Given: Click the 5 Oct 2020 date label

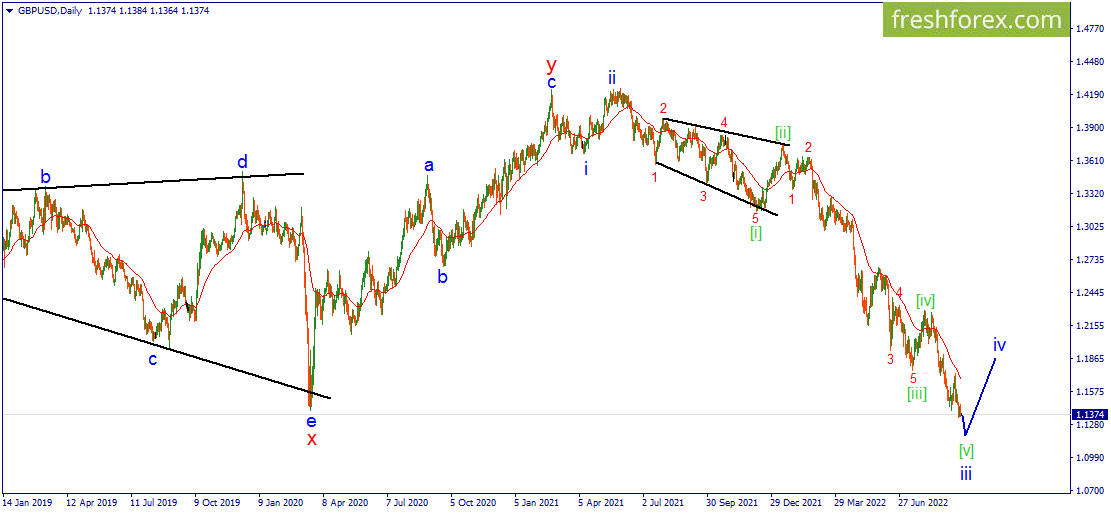Looking at the screenshot, I should click(475, 503).
